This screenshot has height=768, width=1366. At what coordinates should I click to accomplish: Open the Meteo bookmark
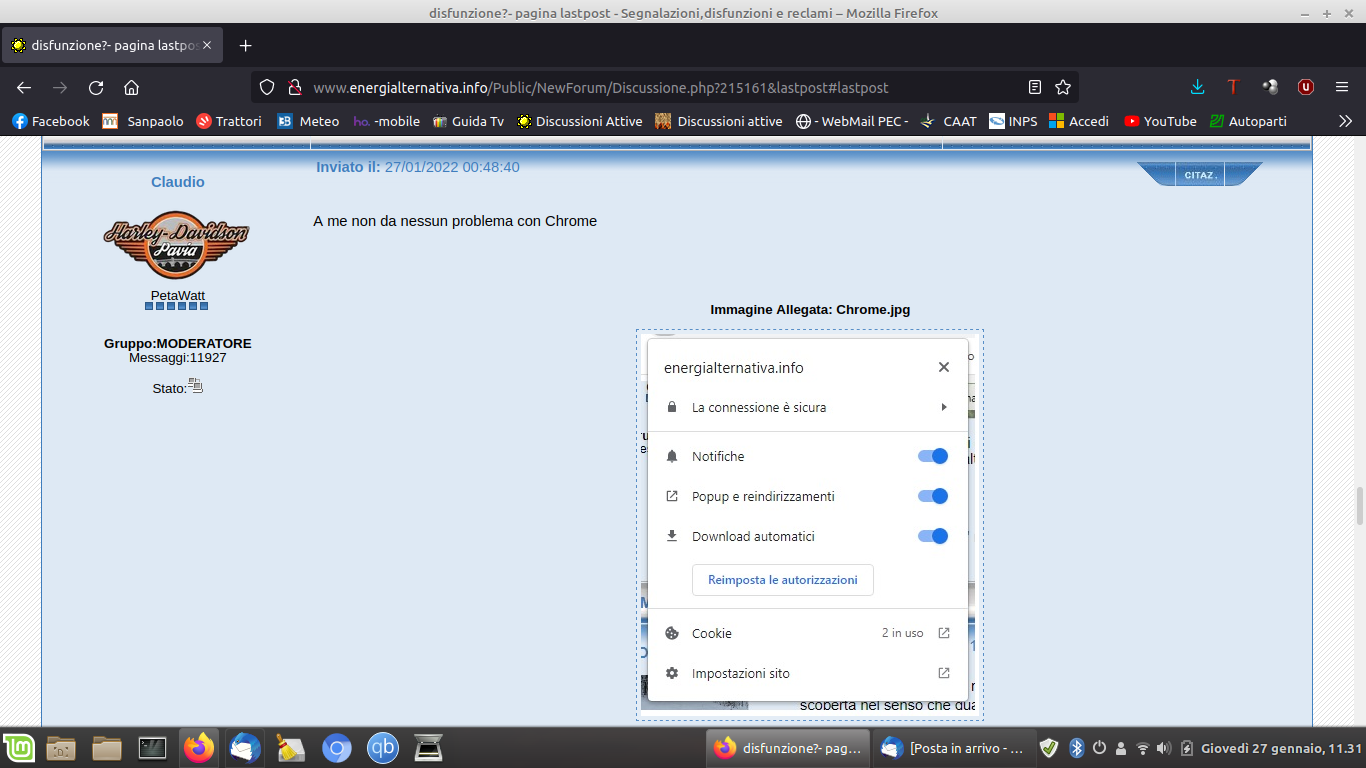point(308,121)
